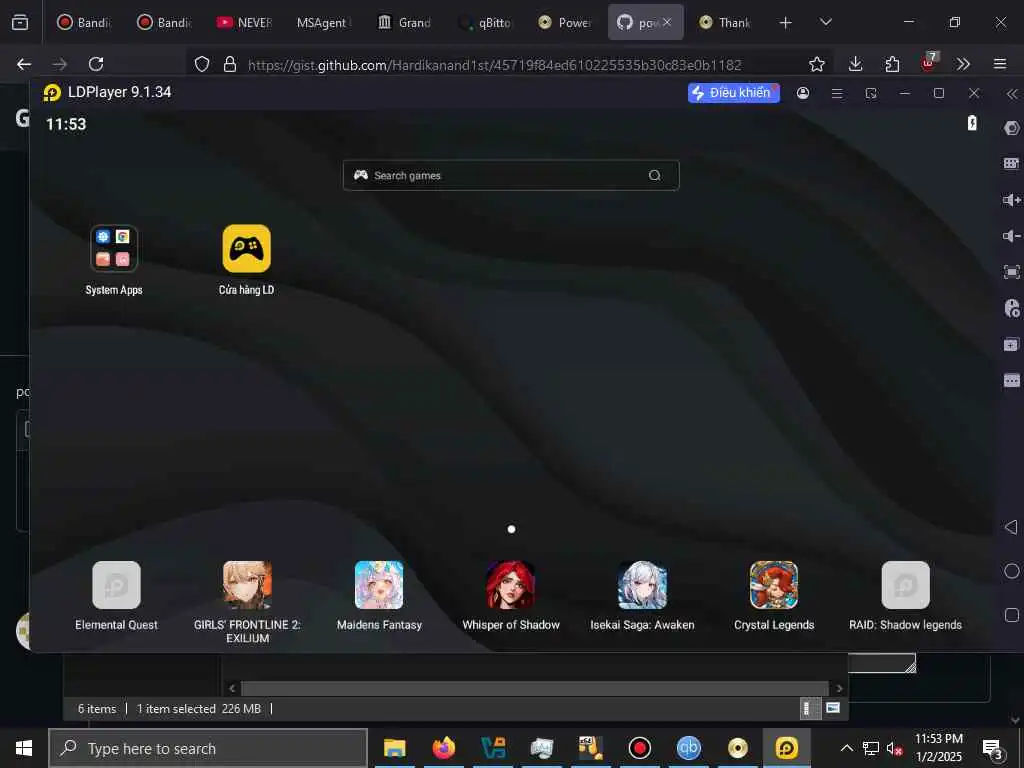Expand the list all tabs dropdown
This screenshot has width=1024, height=768.
pyautogui.click(x=826, y=22)
